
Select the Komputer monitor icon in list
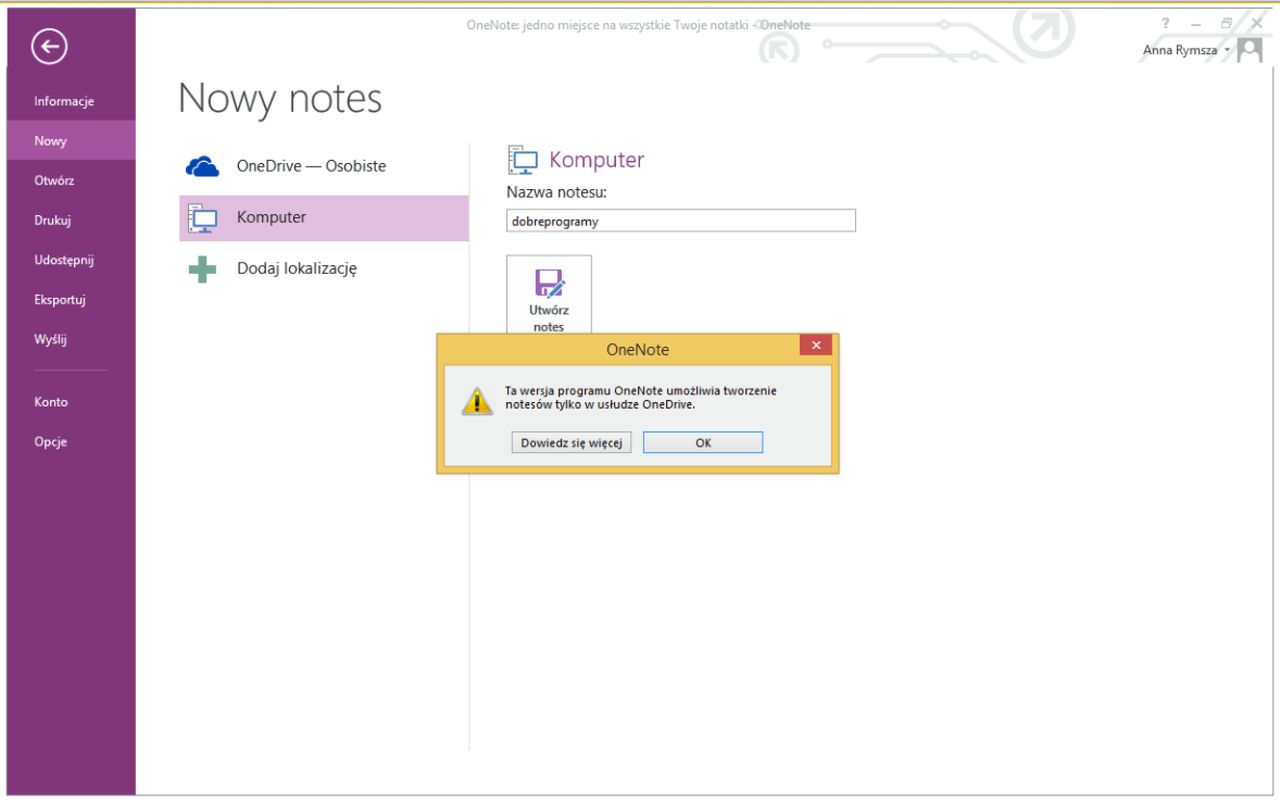click(x=202, y=218)
